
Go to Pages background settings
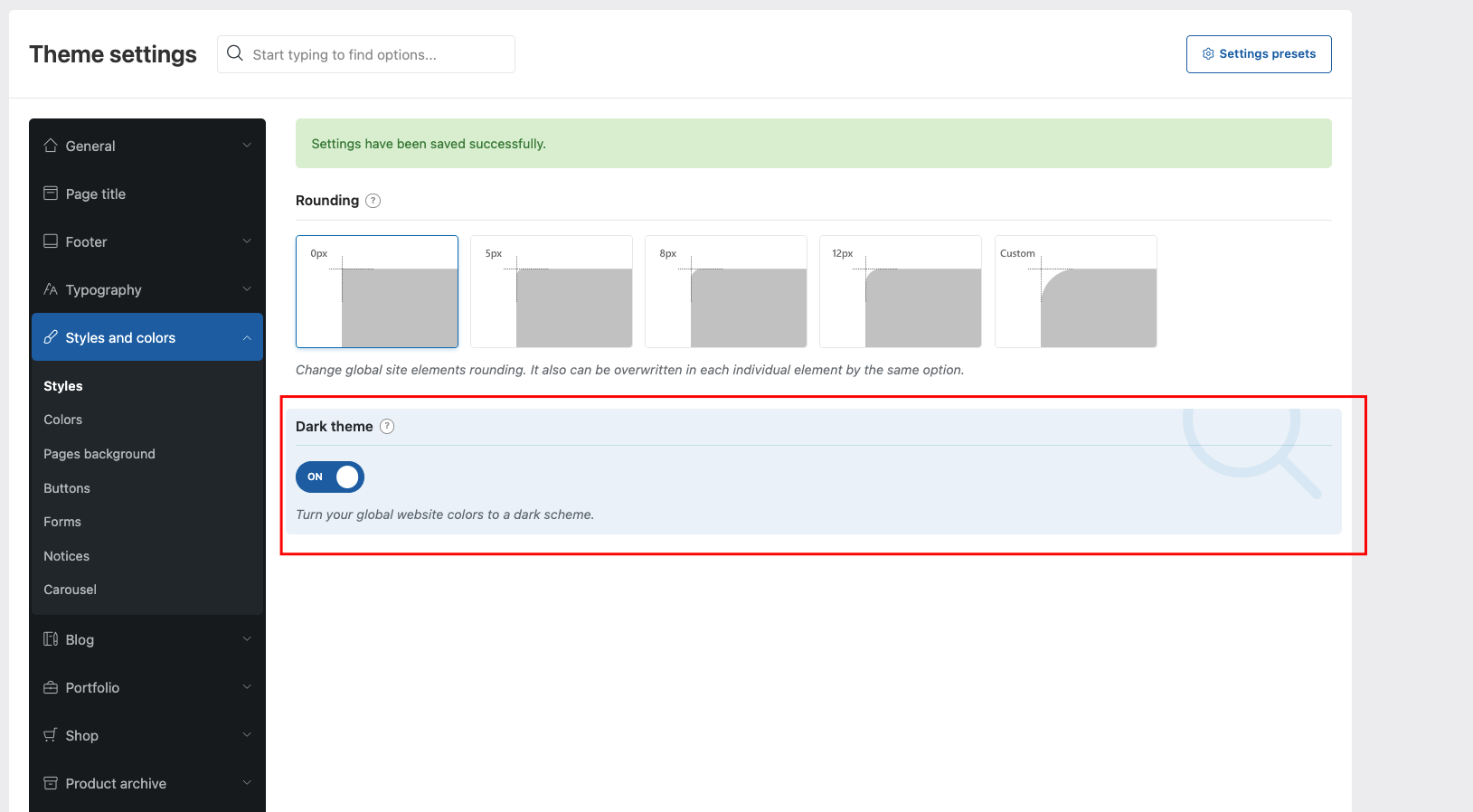coord(99,454)
